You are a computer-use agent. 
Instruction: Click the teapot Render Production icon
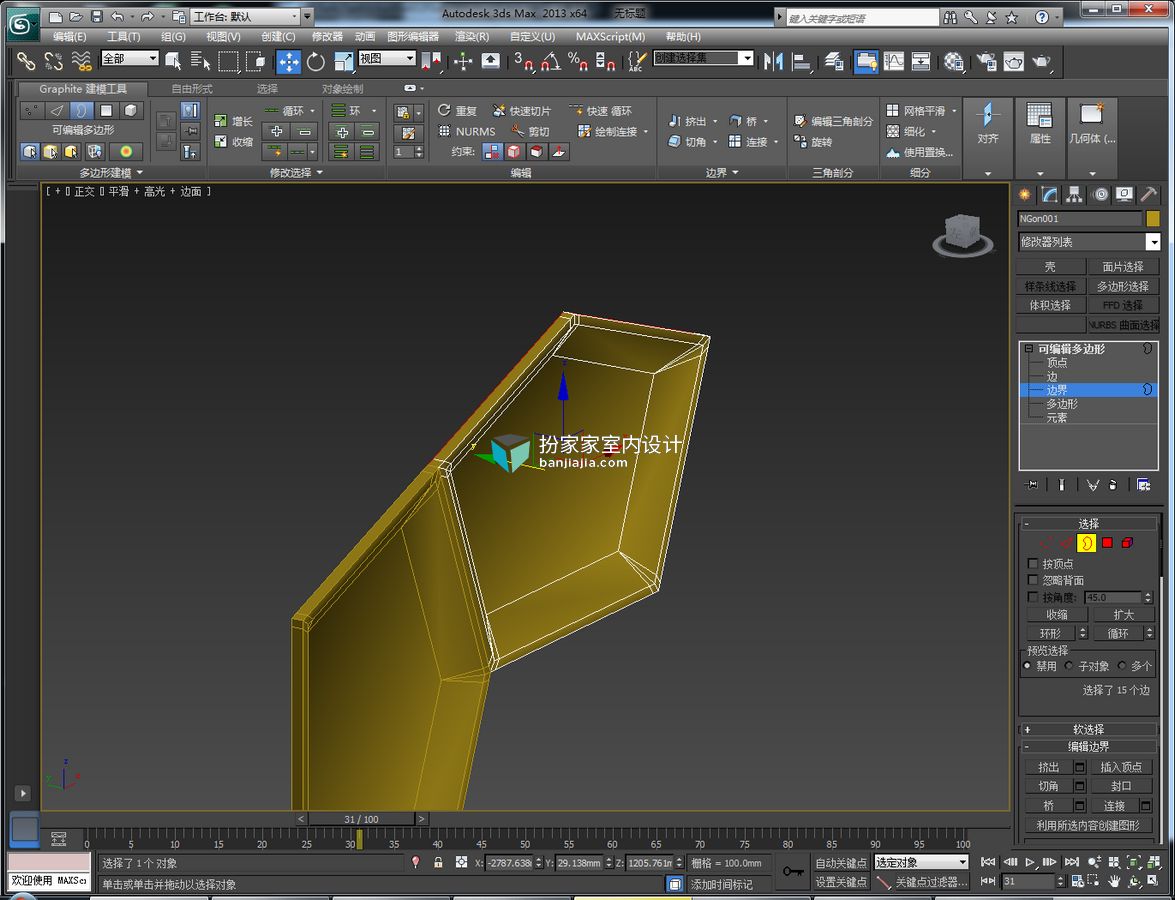(1042, 61)
